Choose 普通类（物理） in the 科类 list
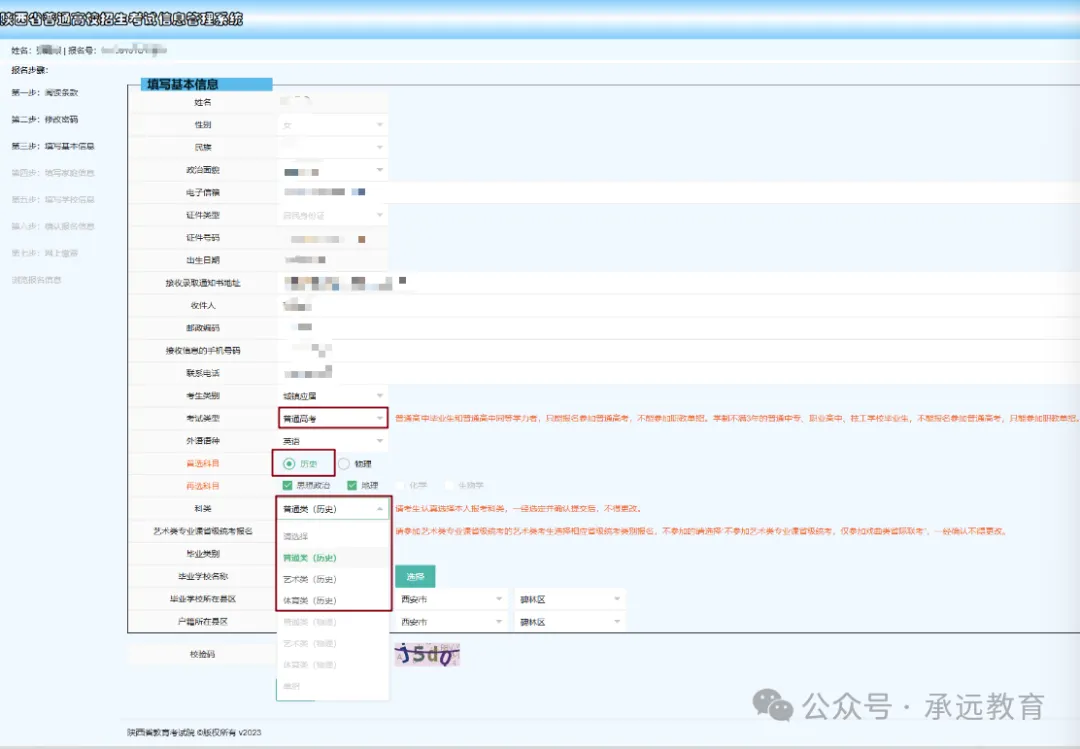 pos(333,622)
